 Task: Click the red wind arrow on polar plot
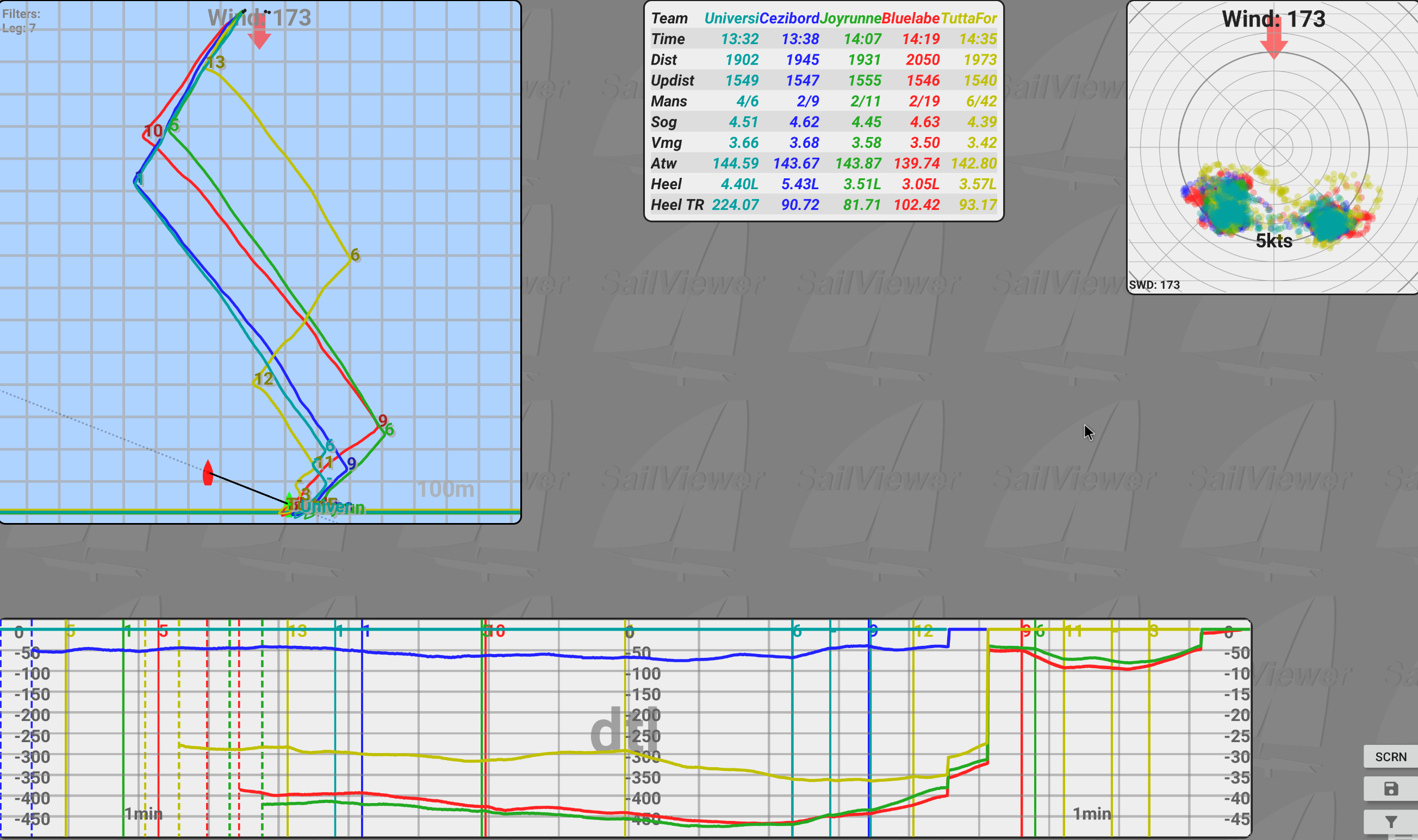coord(1274,41)
